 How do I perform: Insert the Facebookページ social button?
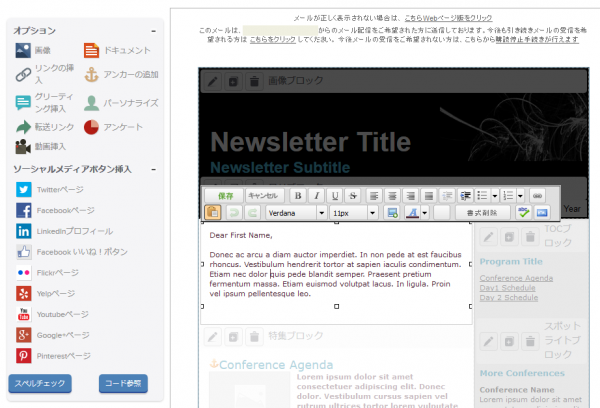coord(55,211)
